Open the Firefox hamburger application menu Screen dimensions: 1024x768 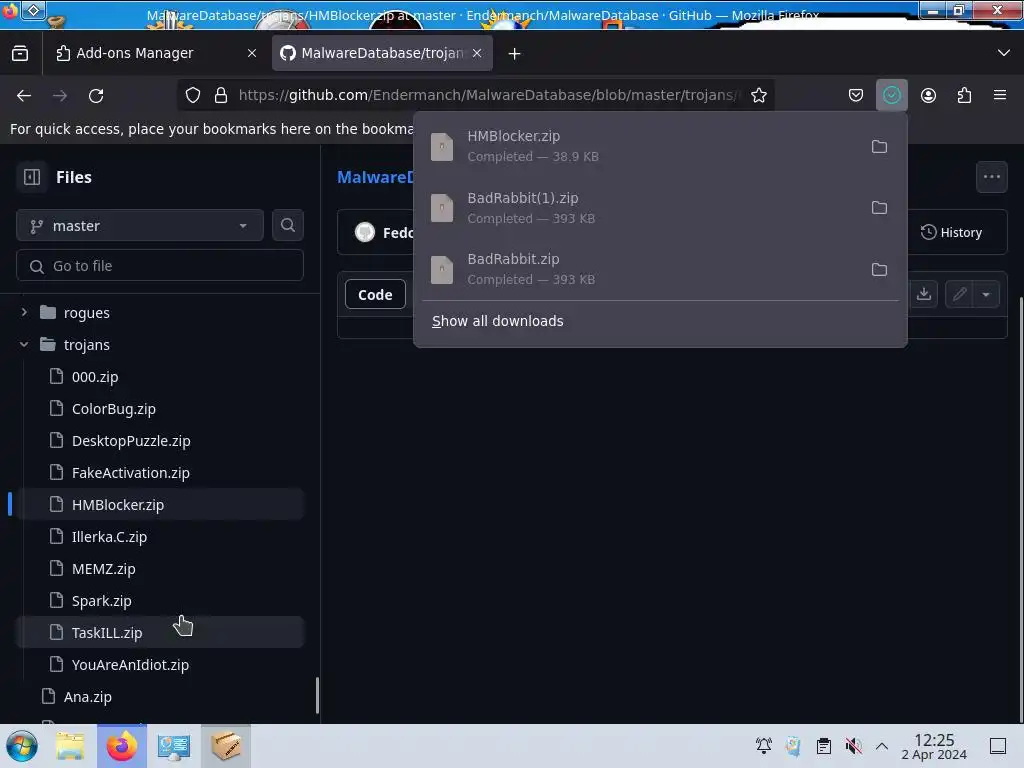point(1000,95)
